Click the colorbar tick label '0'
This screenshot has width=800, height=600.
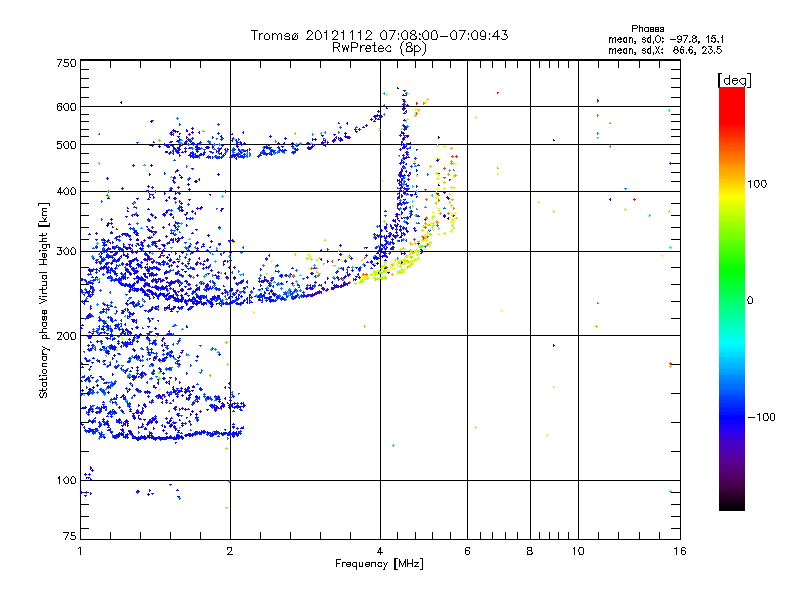[x=750, y=300]
